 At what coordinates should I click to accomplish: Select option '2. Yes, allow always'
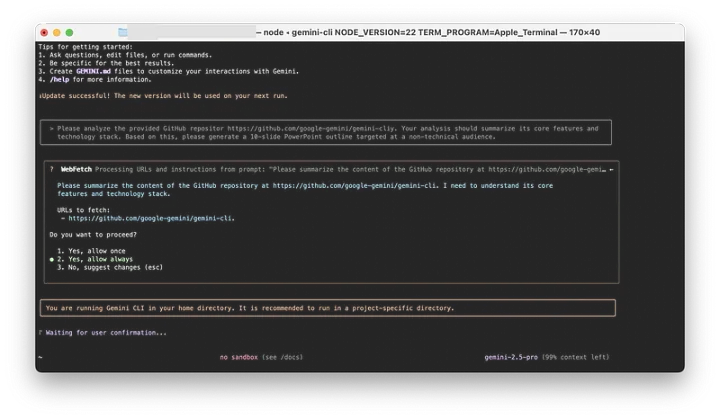(x=95, y=259)
